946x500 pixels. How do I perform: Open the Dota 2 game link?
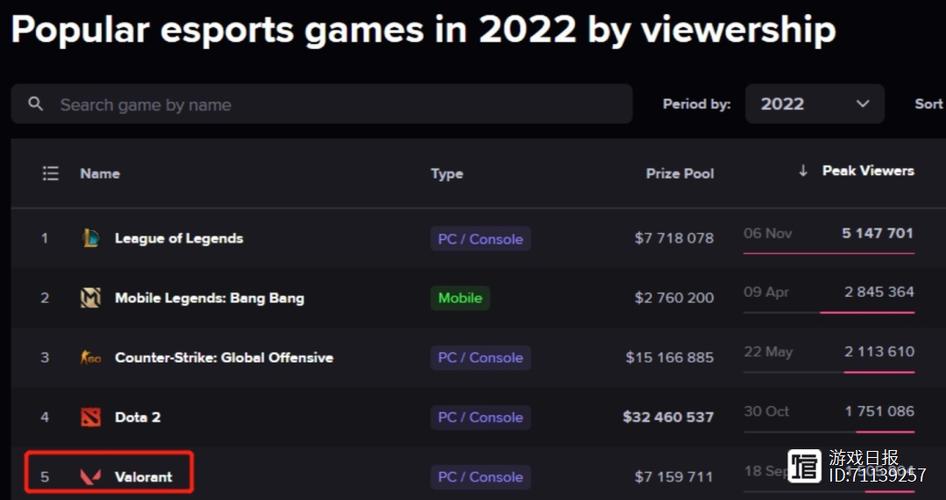[138, 417]
